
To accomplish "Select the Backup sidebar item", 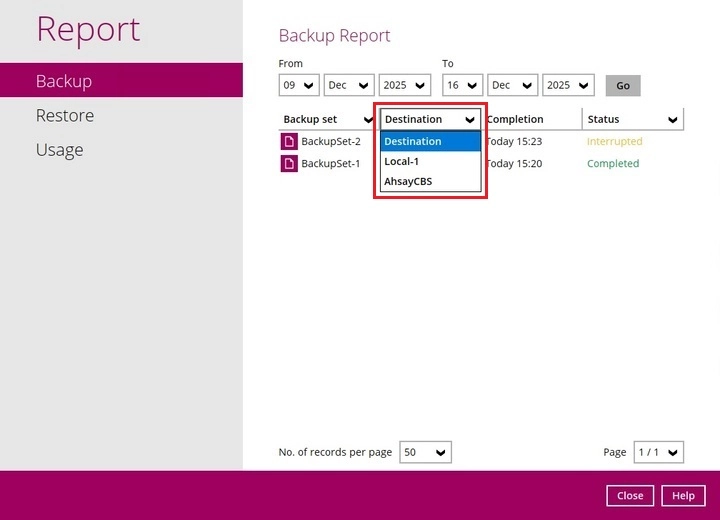I will [x=64, y=81].
